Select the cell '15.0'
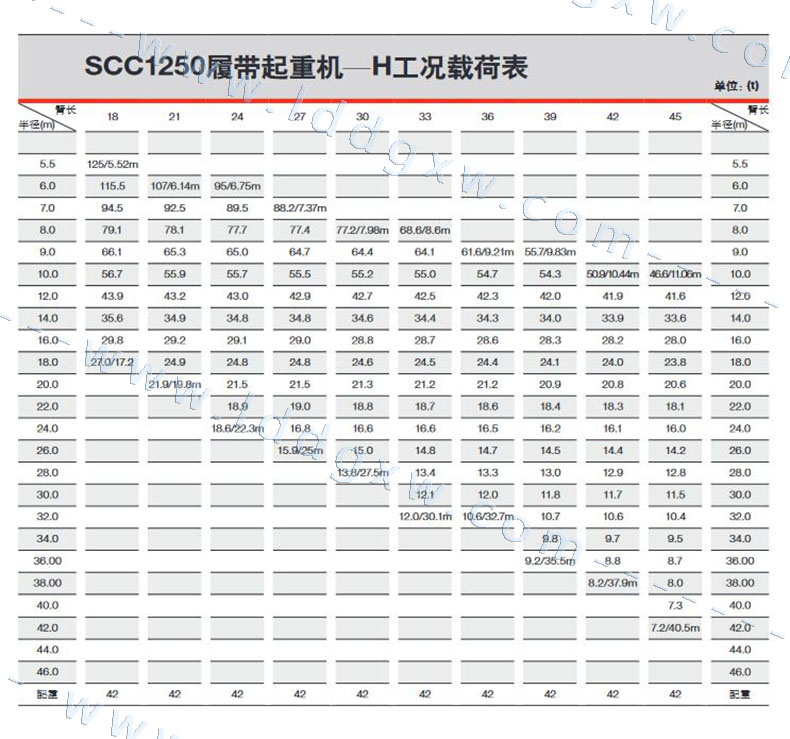The width and height of the screenshot is (790, 739). [x=362, y=450]
